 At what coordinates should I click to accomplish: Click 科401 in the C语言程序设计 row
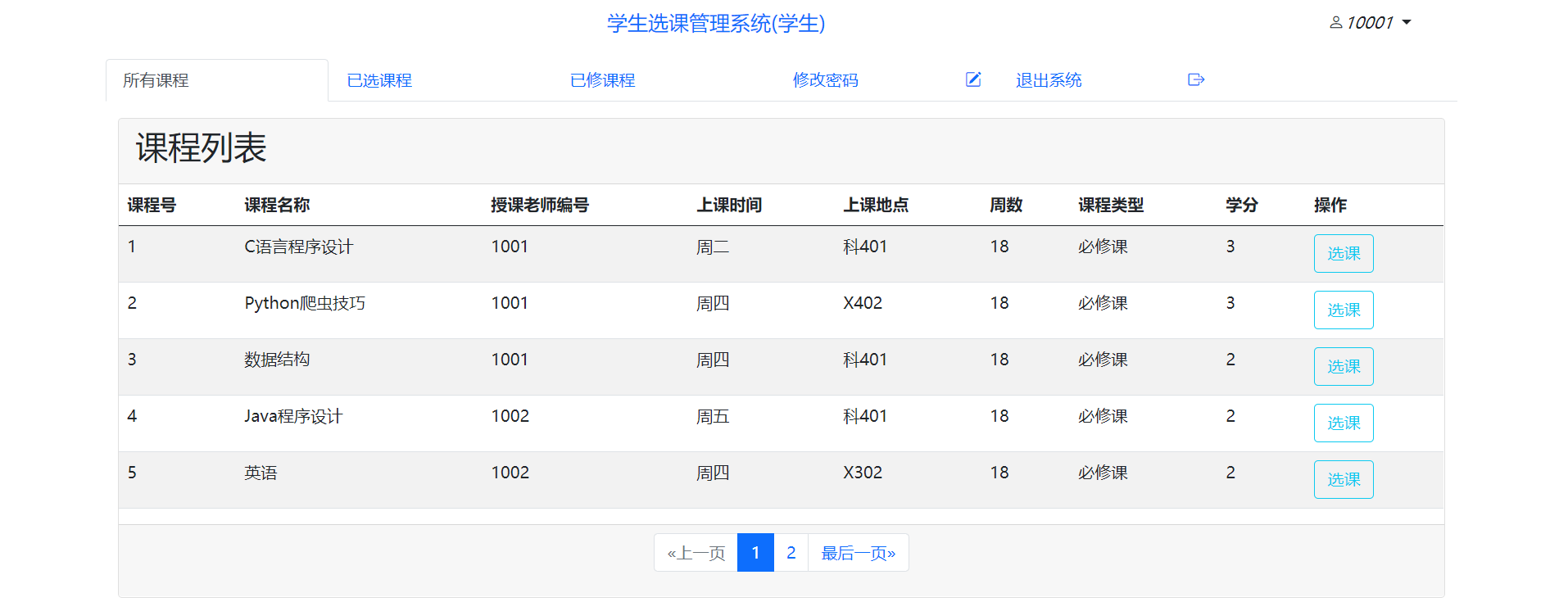[865, 247]
